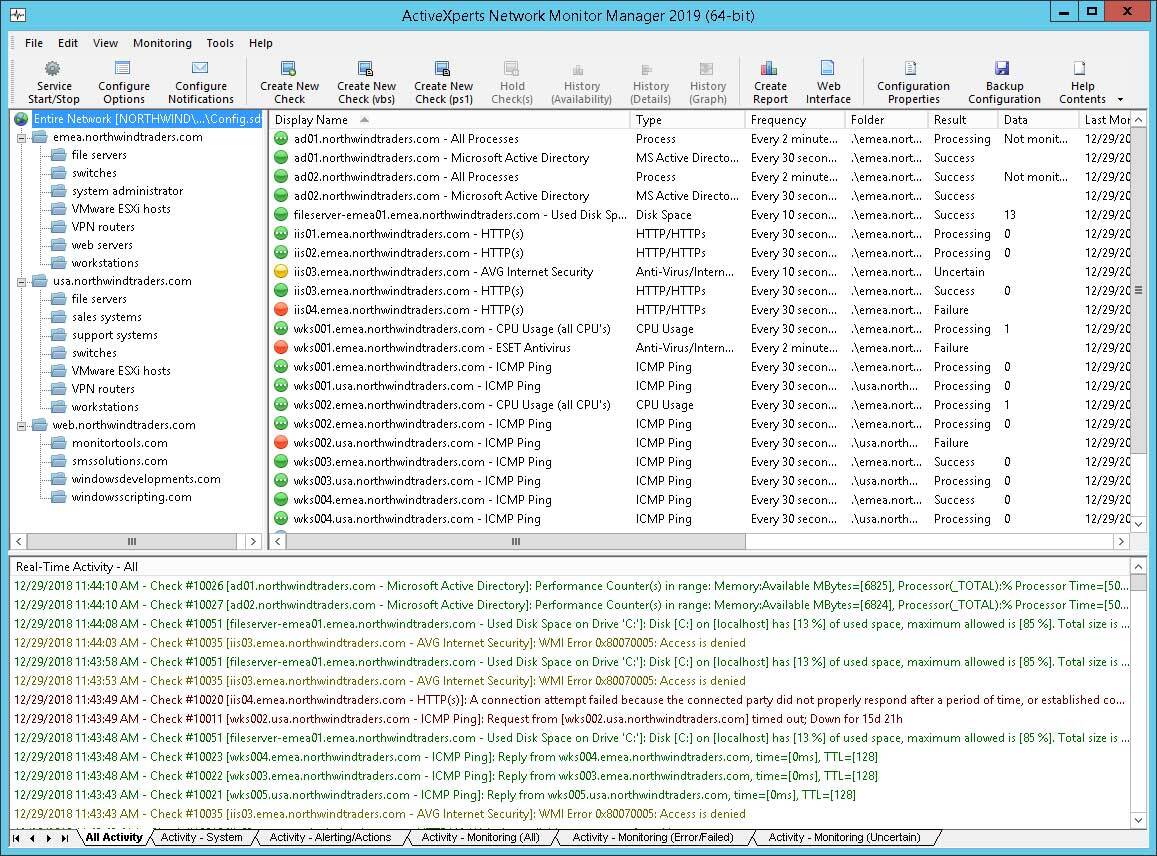The height and width of the screenshot is (856, 1157).
Task: Open Configure Notifications
Action: tap(200, 78)
